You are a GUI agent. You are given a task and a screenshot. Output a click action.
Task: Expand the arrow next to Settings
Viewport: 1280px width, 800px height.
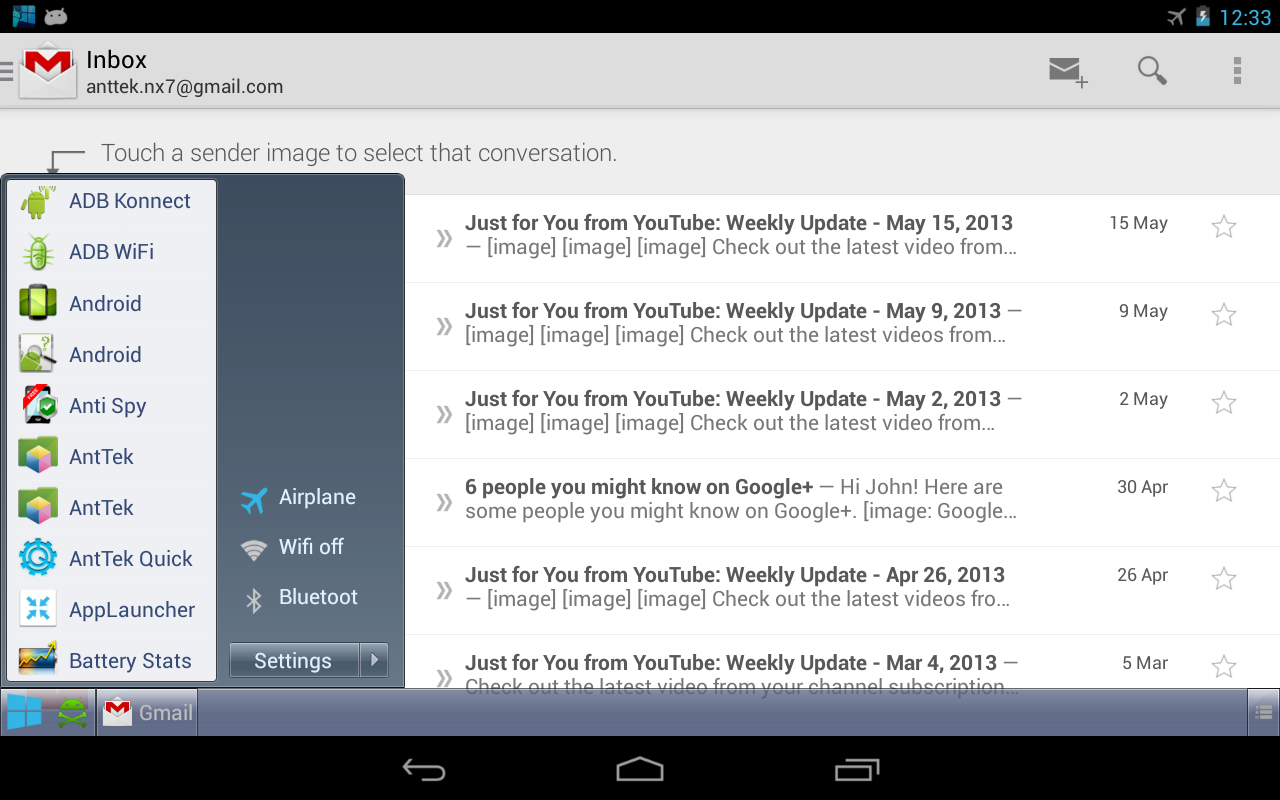coord(374,660)
